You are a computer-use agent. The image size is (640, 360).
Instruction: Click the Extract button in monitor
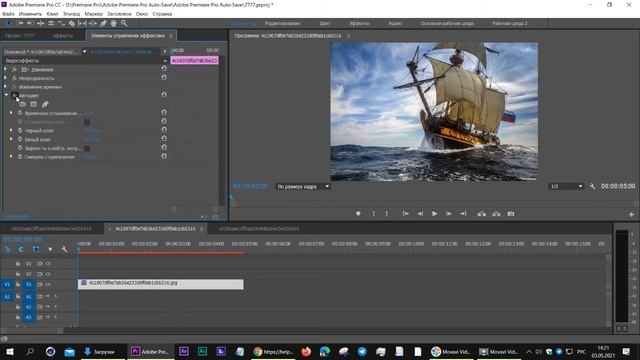(496, 214)
